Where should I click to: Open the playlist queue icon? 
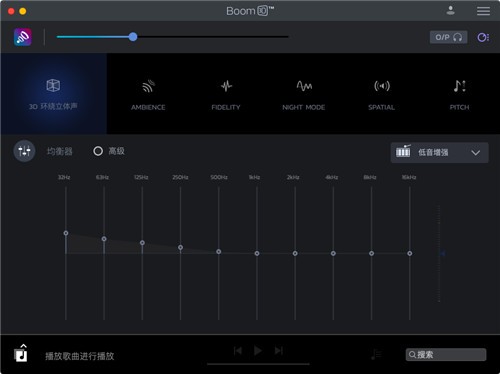[x=376, y=354]
